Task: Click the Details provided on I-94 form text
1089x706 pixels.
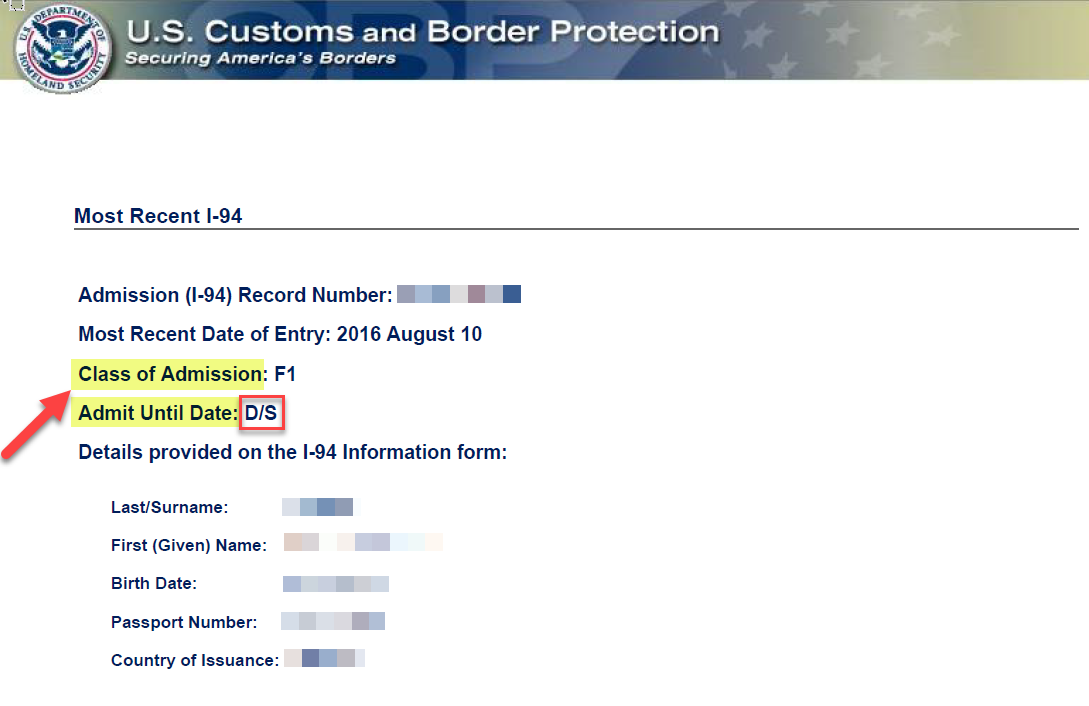Action: point(293,452)
